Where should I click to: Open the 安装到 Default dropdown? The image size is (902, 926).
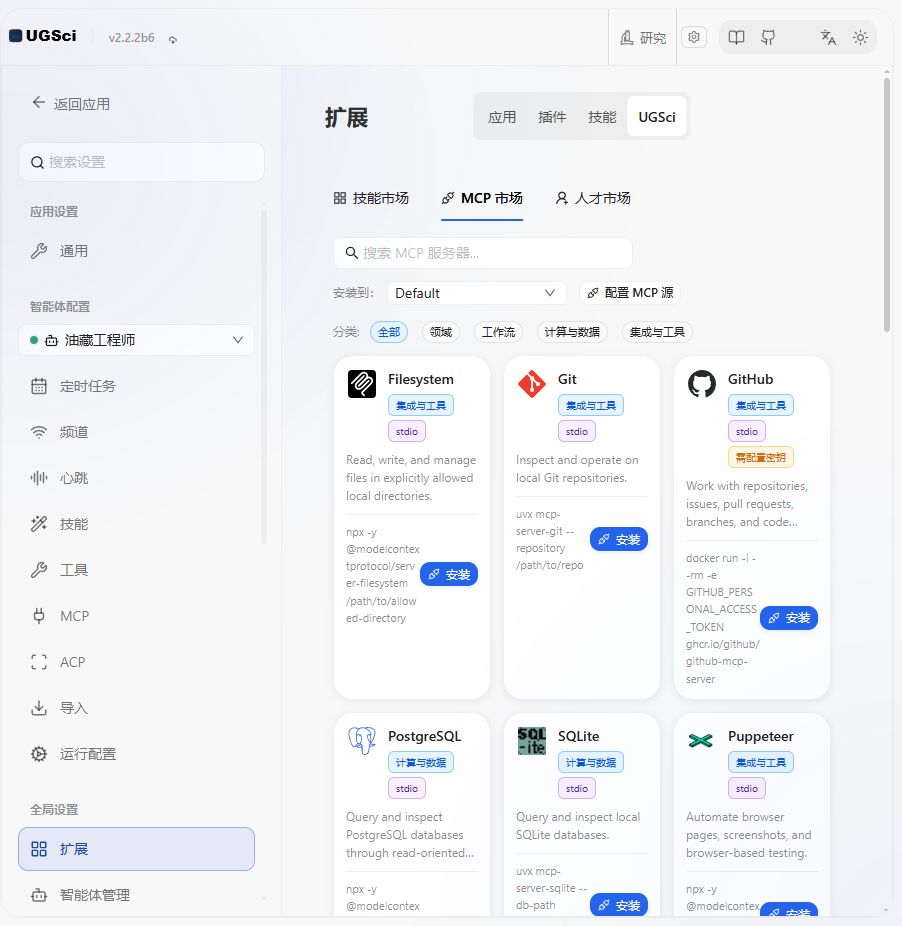pos(476,293)
